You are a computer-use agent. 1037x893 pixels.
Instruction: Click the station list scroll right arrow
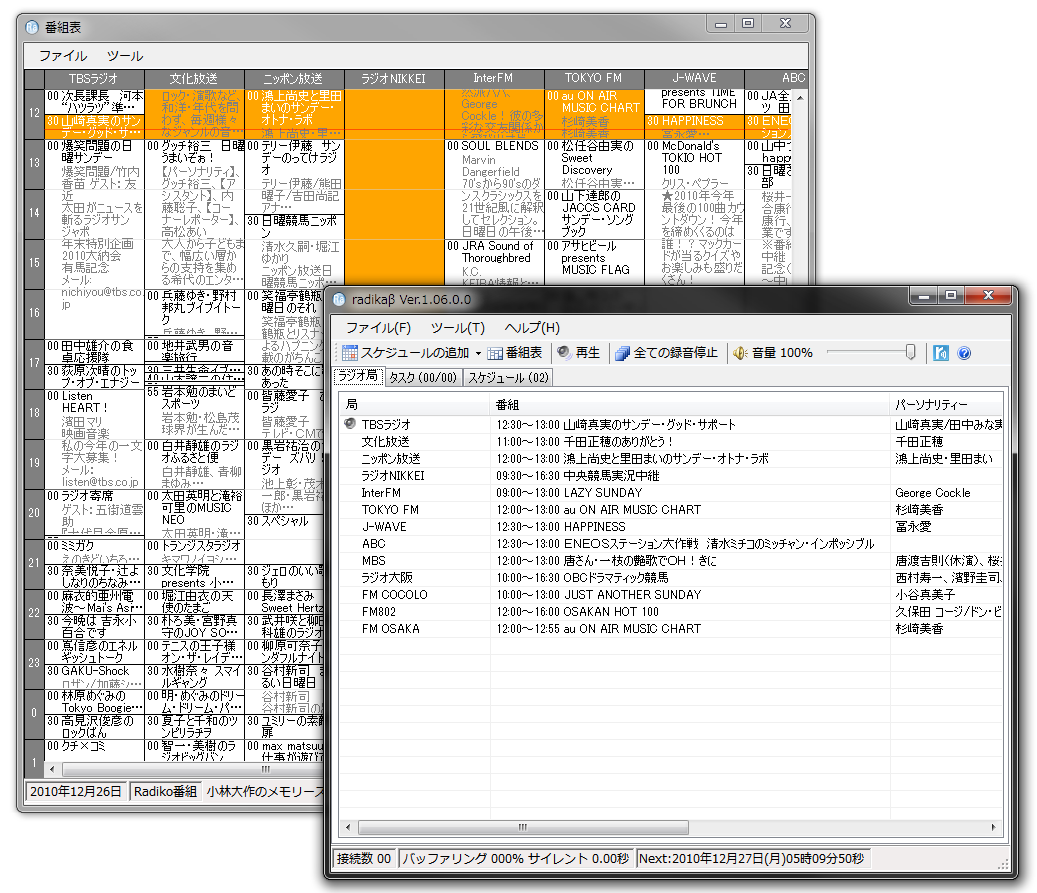tap(993, 828)
